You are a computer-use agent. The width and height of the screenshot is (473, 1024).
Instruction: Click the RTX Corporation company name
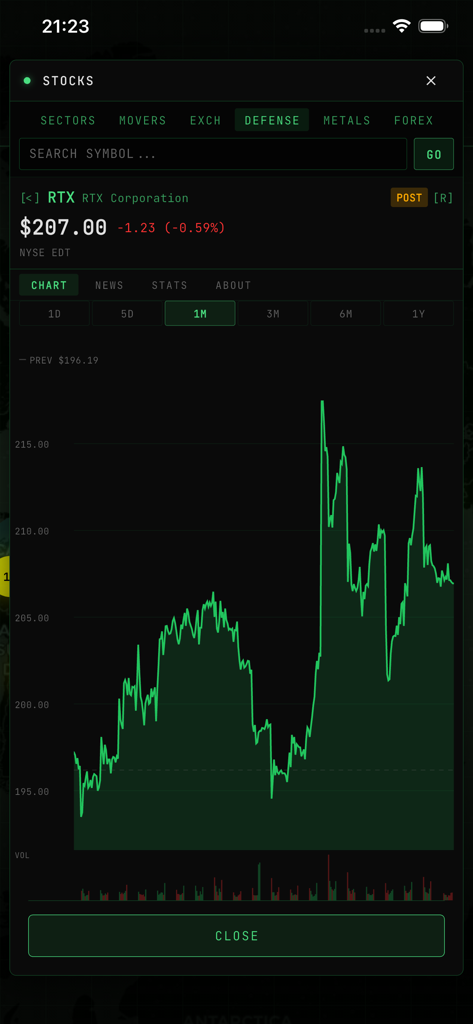135,198
